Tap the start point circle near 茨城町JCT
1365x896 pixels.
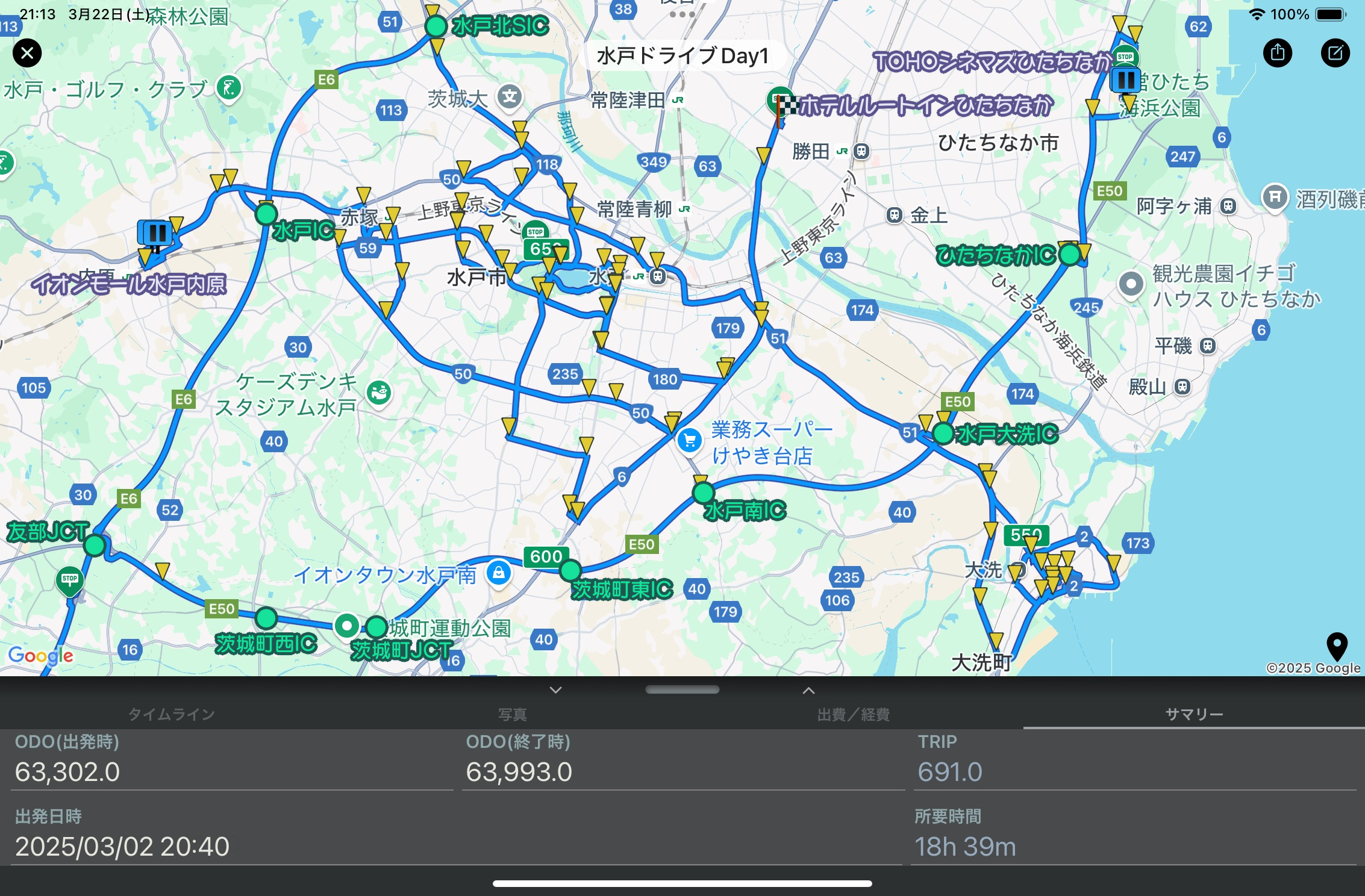click(x=347, y=626)
